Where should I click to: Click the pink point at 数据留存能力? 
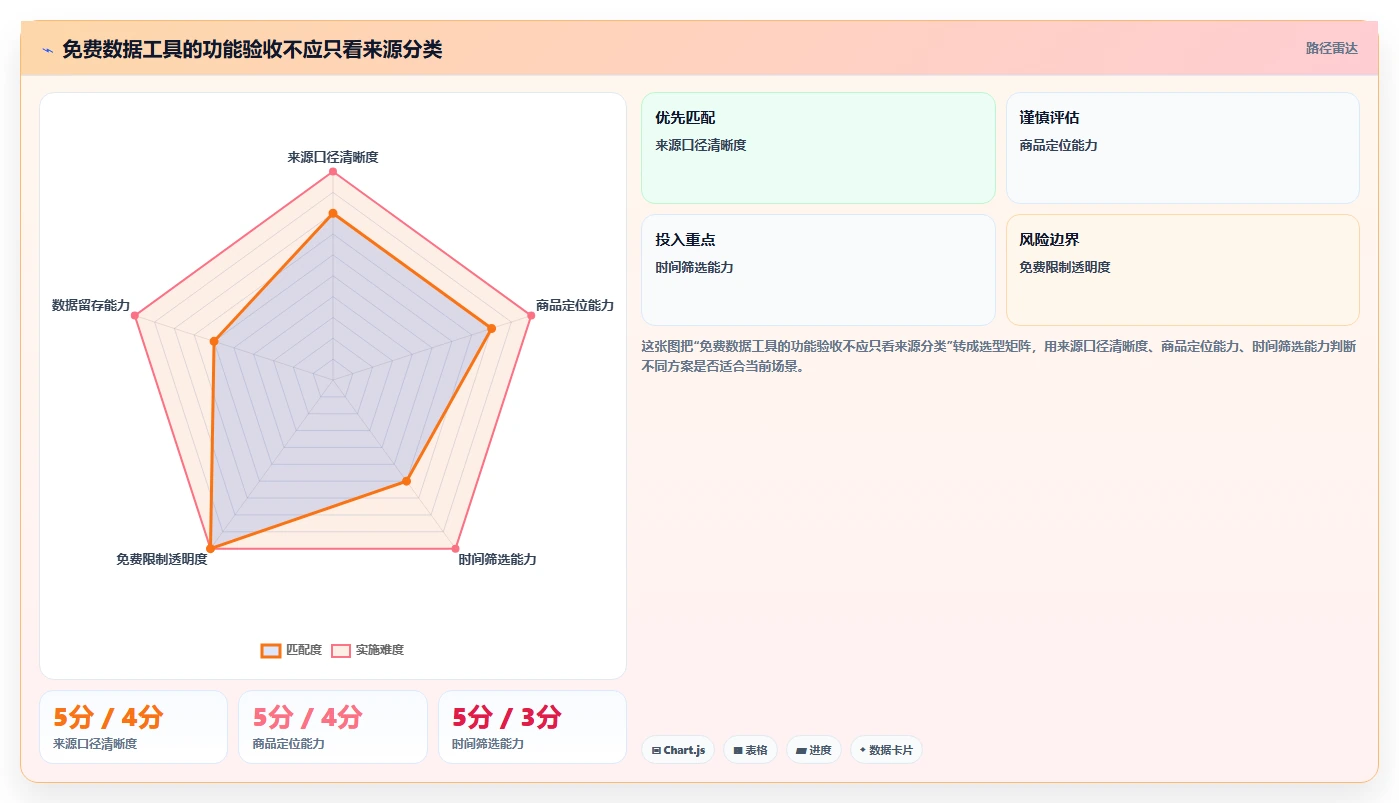[x=136, y=316]
